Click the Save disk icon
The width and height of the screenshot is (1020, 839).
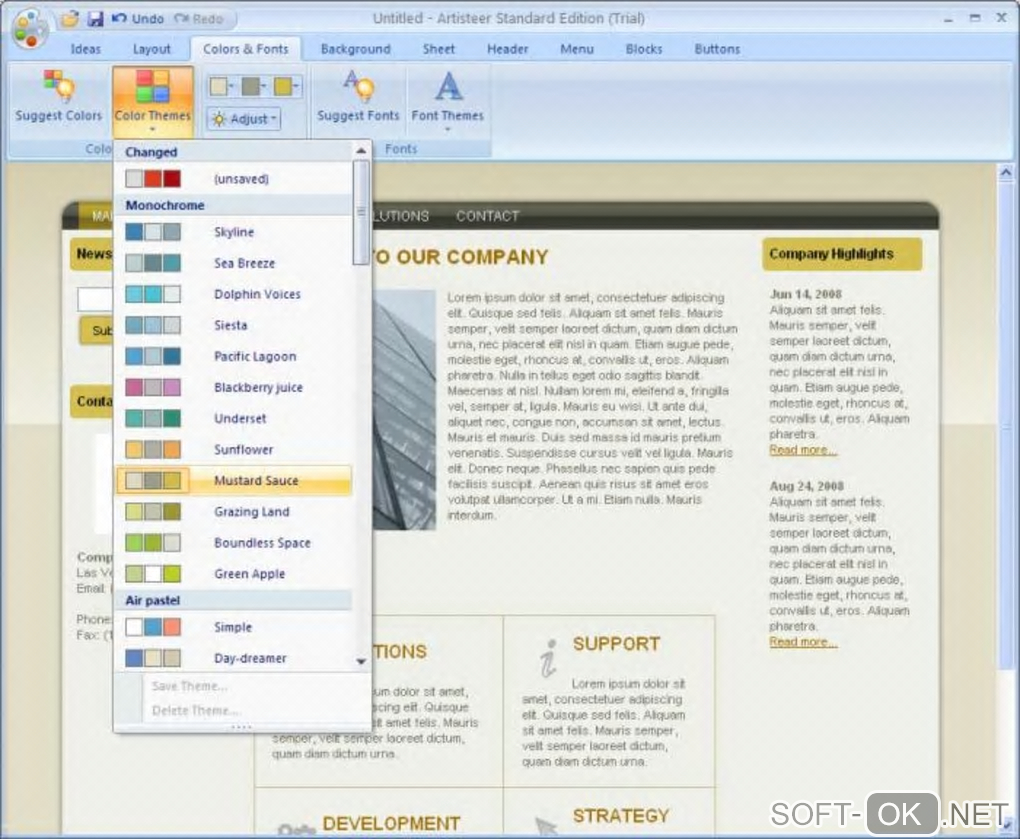96,19
